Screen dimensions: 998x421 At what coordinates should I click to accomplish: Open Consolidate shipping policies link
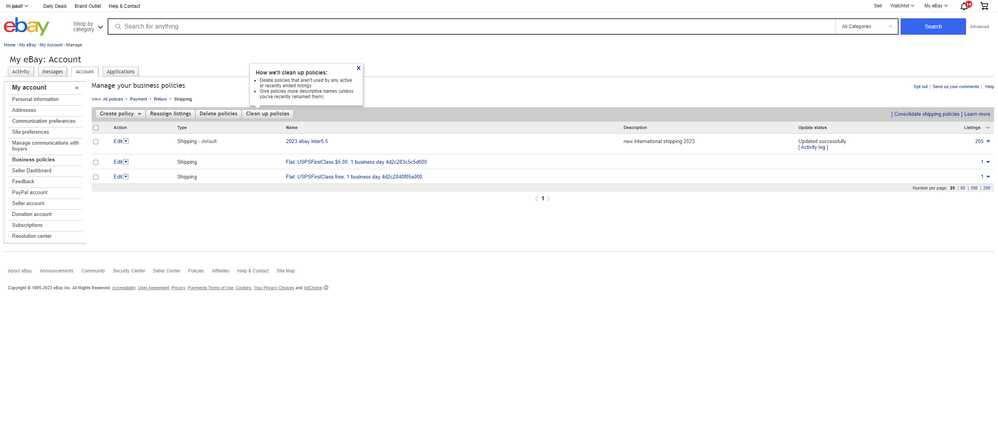click(927, 114)
